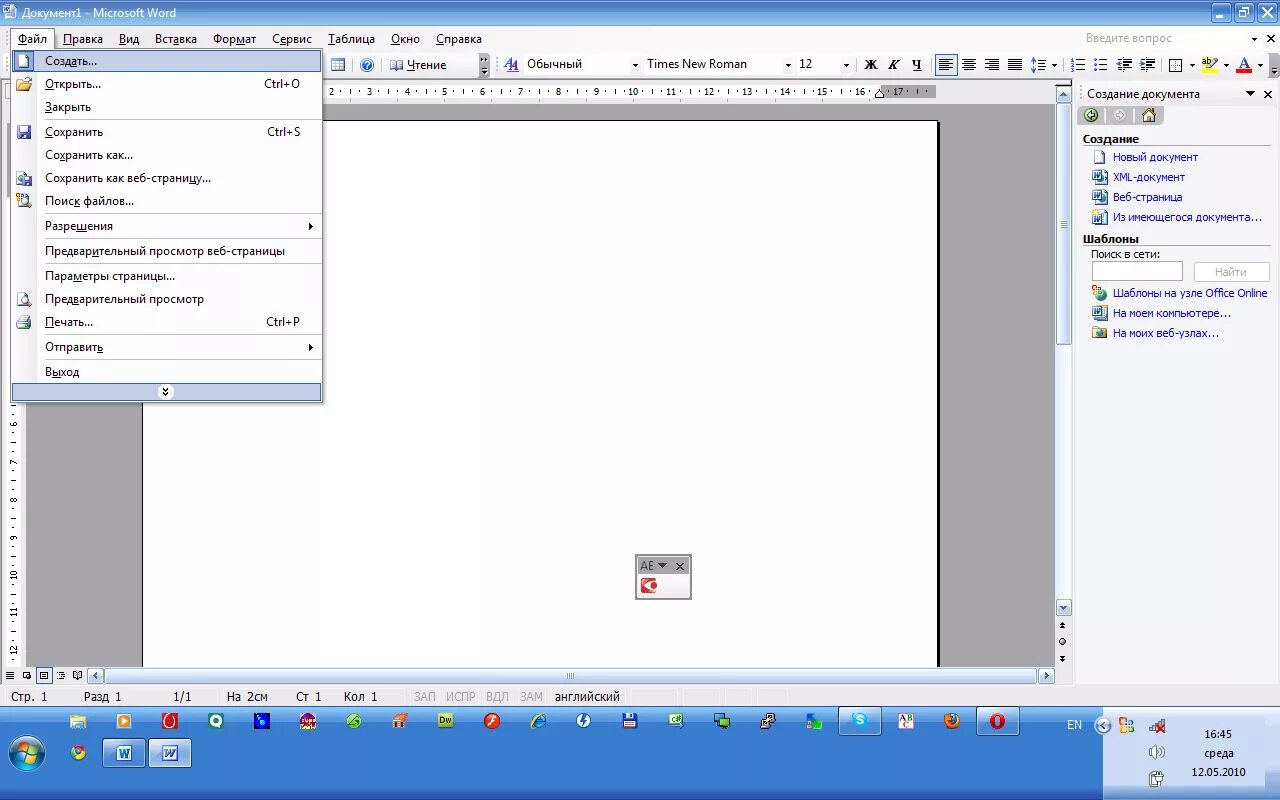Image resolution: width=1280 pixels, height=800 pixels.
Task: Click the На моих веб-узлах... link
Action: click(x=1166, y=333)
